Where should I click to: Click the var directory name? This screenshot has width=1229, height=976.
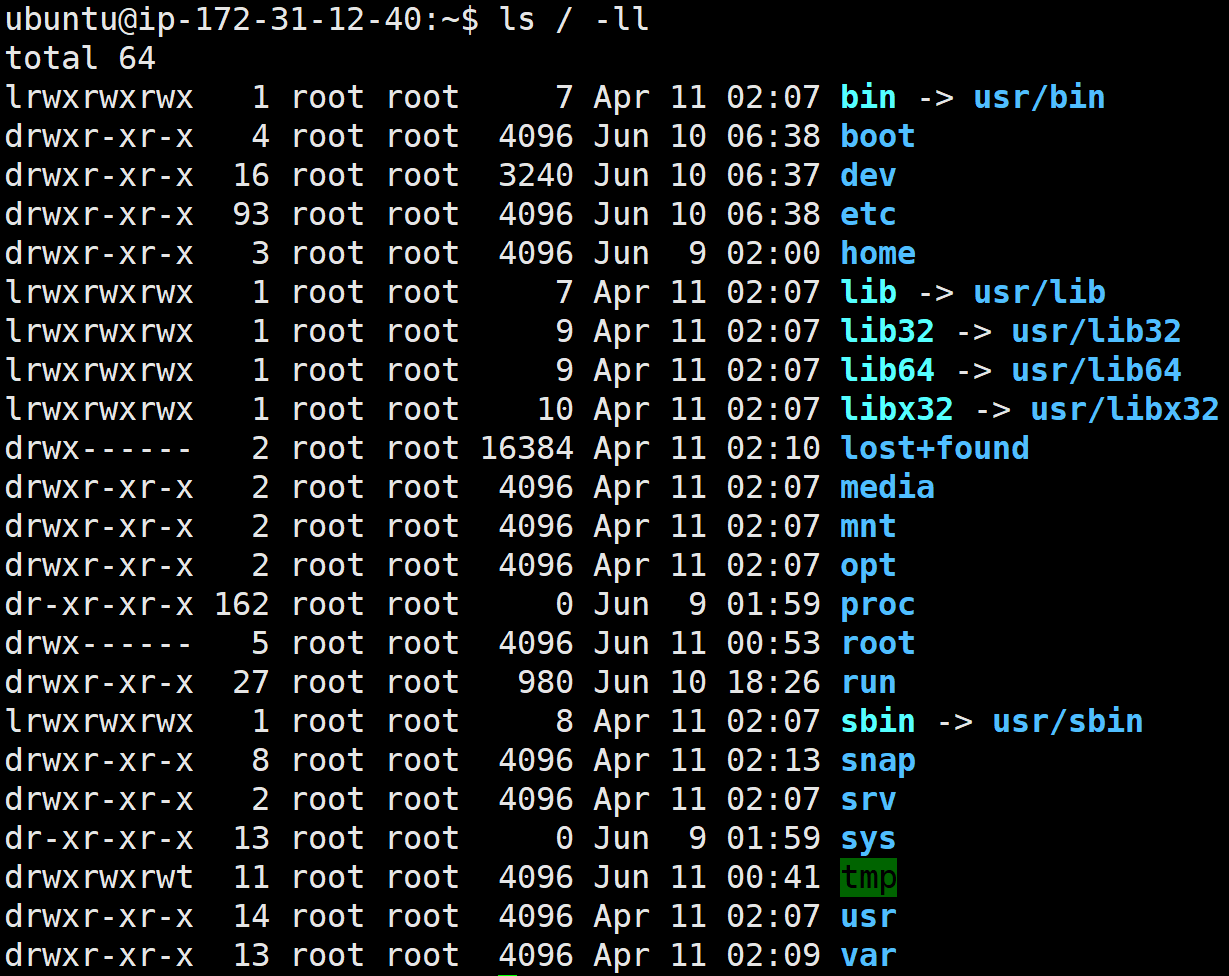(x=868, y=956)
